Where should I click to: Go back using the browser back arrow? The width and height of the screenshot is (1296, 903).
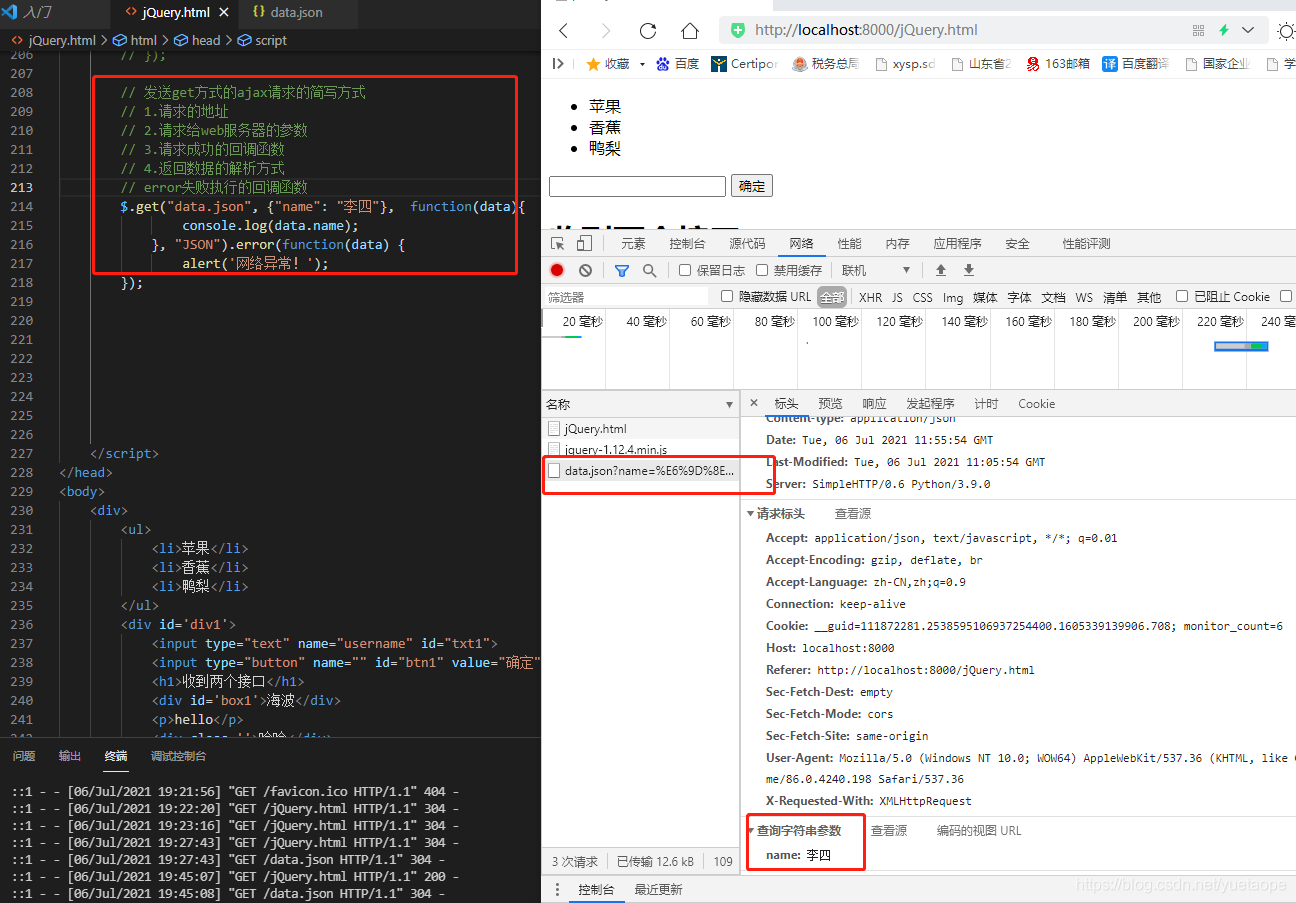coord(563,30)
